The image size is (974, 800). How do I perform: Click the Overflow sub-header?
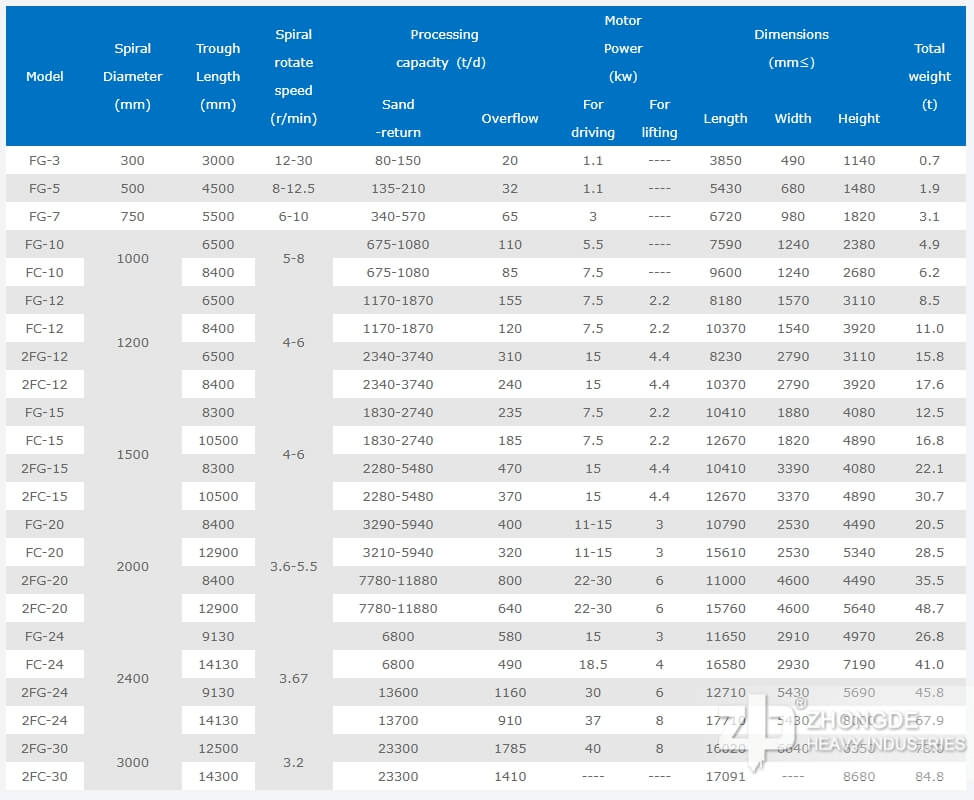click(510, 118)
